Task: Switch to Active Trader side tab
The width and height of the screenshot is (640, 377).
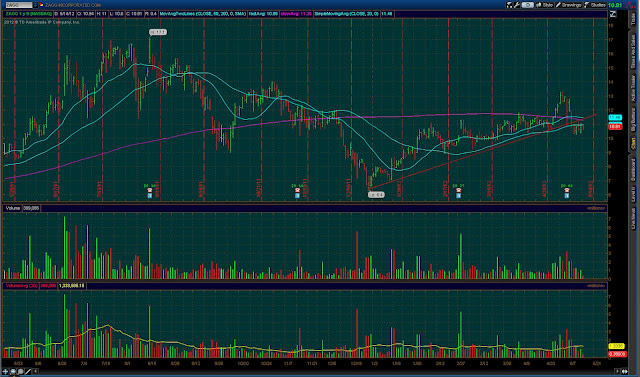Action: (x=633, y=88)
